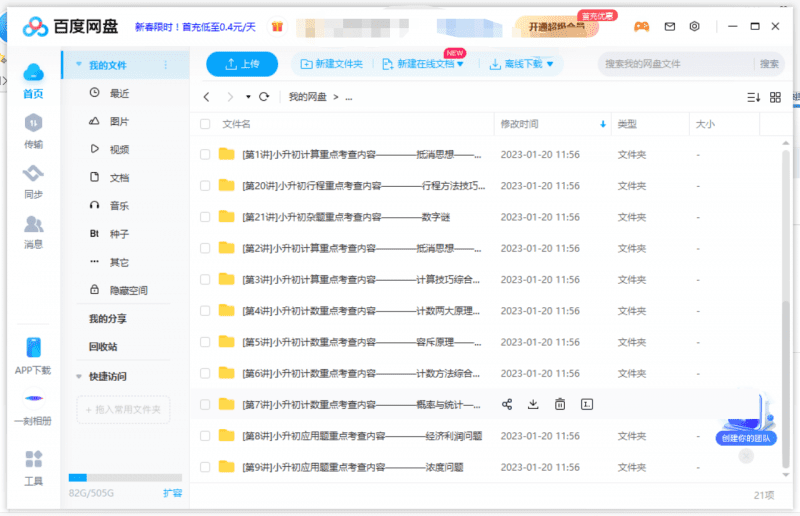Switch to grid view layout
The width and height of the screenshot is (800, 516).
(775, 97)
